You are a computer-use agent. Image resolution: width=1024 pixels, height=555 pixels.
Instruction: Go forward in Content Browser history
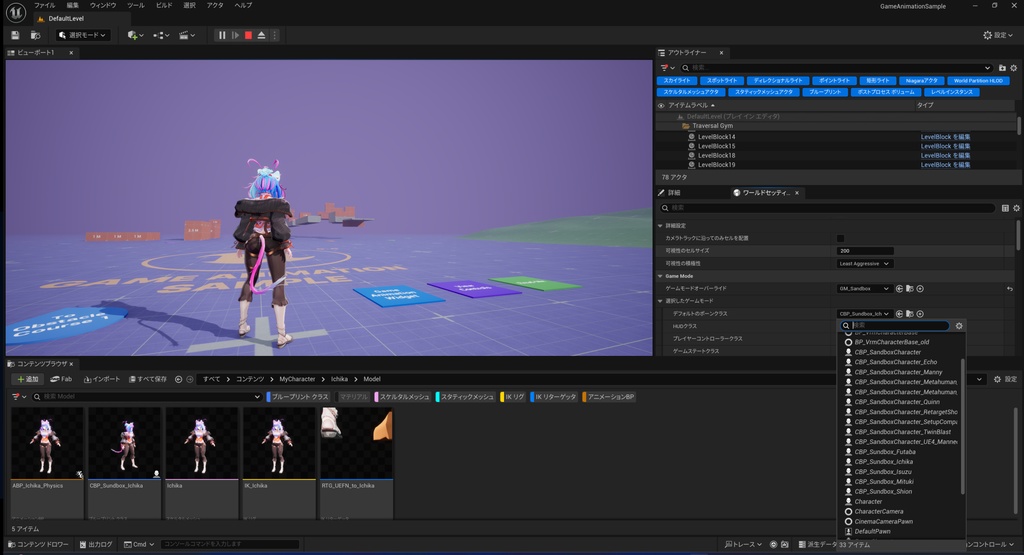point(190,379)
